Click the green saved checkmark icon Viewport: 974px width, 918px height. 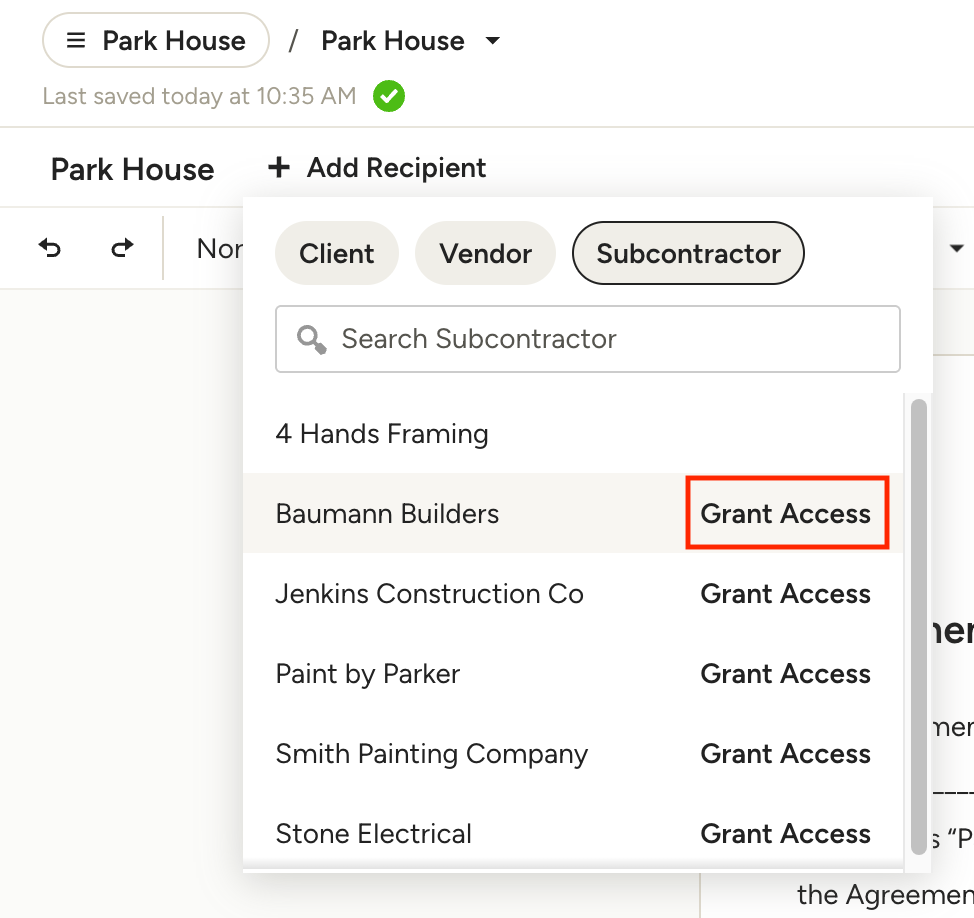coord(389,97)
